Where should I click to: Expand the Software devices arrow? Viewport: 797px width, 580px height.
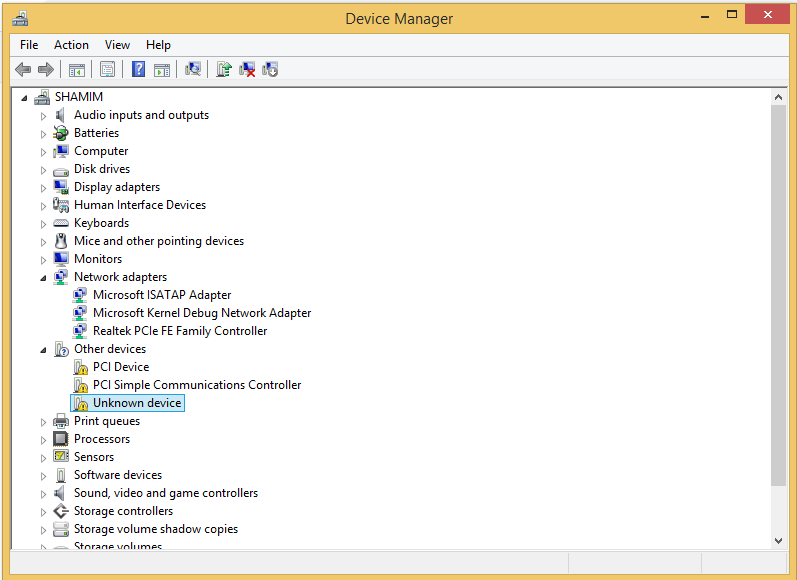tap(43, 476)
